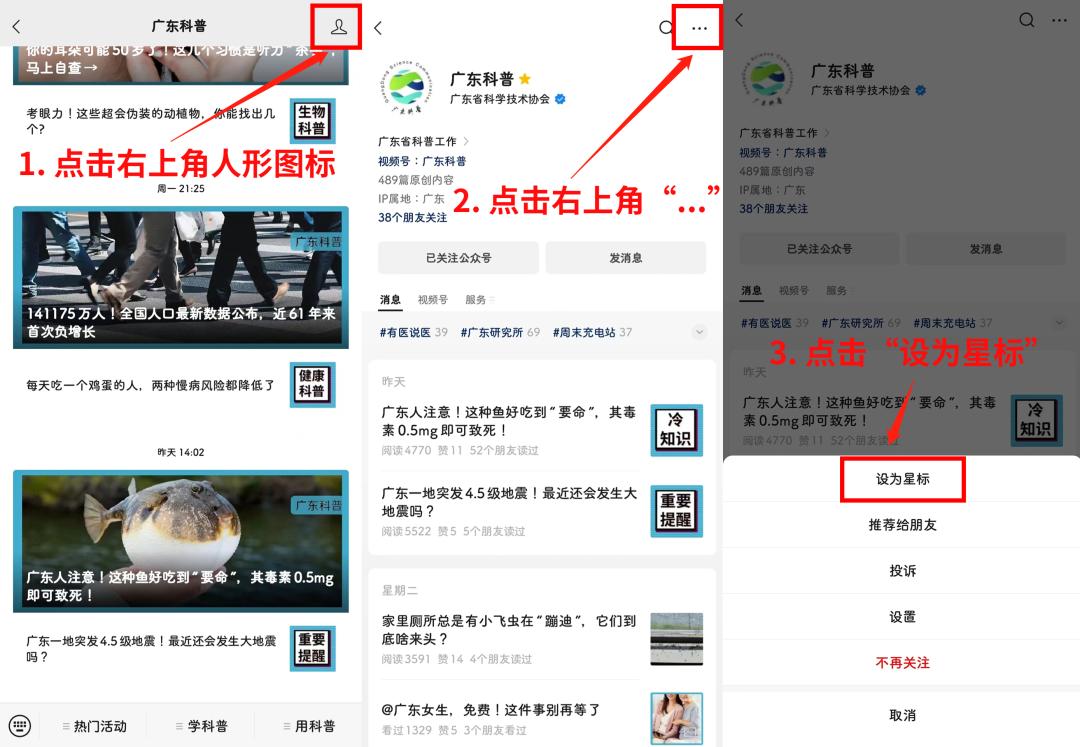Tap the 重要提醒 badge in middle article list
1080x747 pixels.
(676, 511)
